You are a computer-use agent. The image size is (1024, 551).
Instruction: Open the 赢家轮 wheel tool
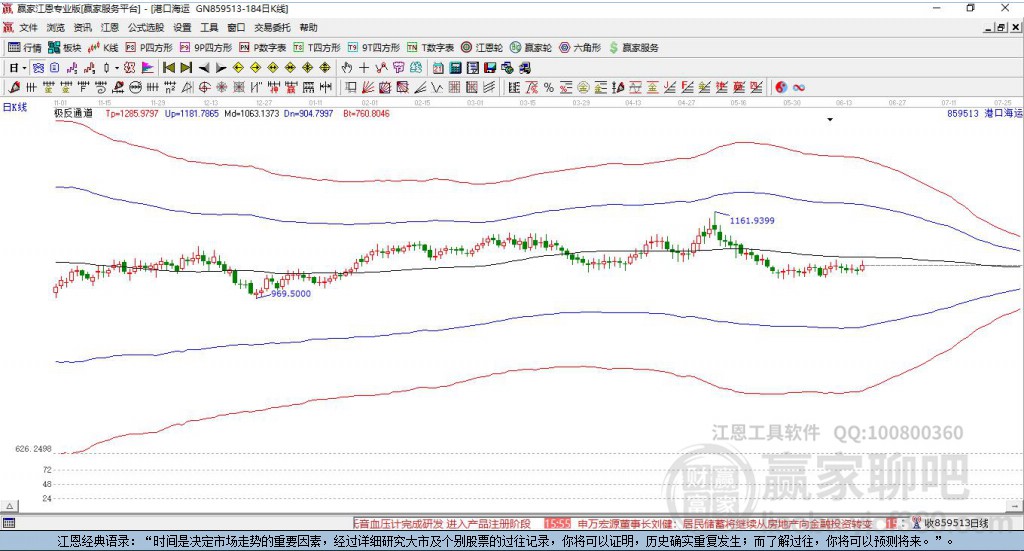[531, 48]
